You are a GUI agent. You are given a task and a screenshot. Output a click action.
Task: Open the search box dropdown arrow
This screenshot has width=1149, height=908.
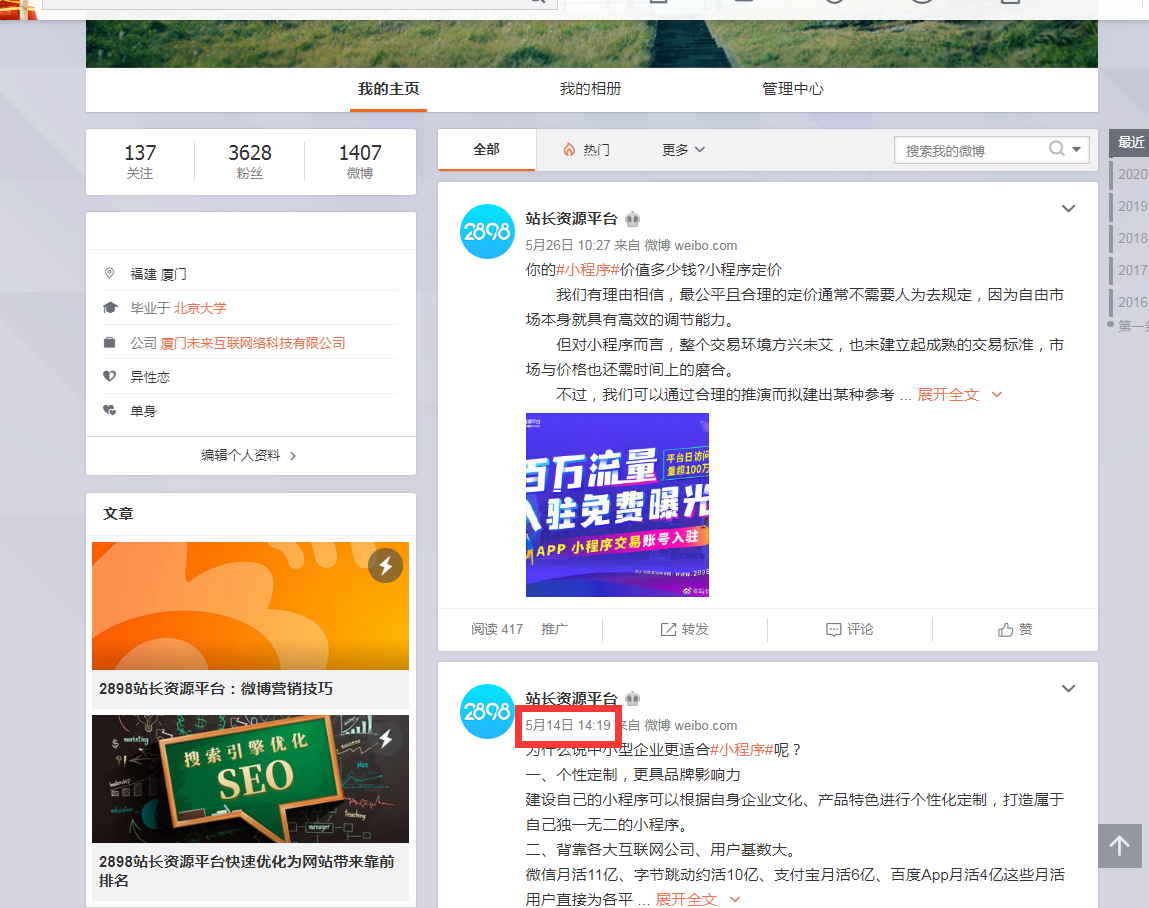tap(1077, 150)
